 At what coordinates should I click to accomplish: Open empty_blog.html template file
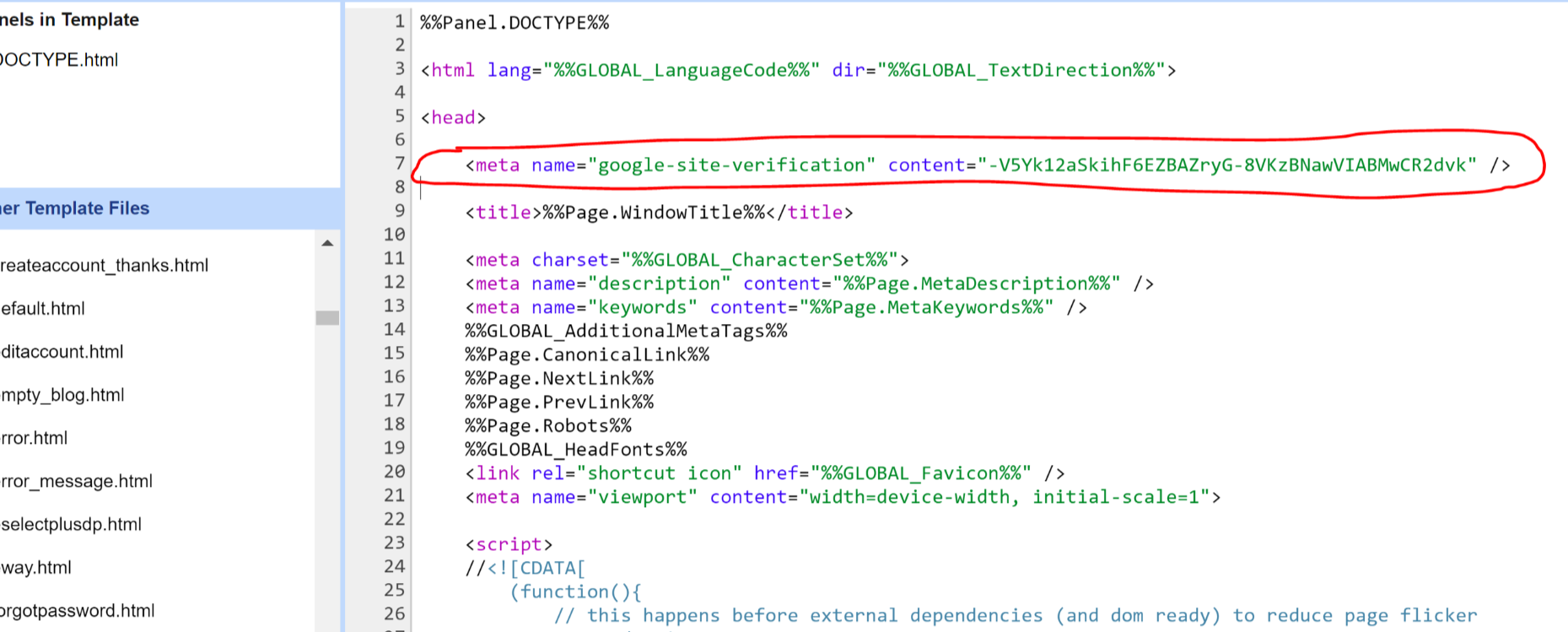(62, 395)
